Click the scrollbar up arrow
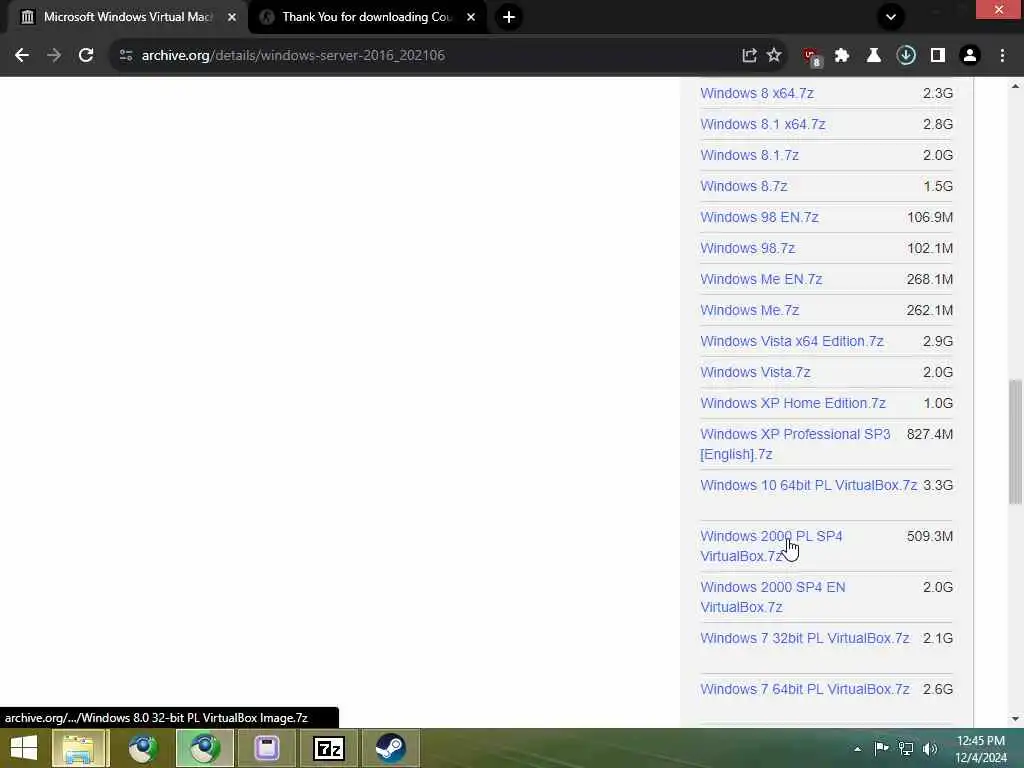 (1015, 86)
